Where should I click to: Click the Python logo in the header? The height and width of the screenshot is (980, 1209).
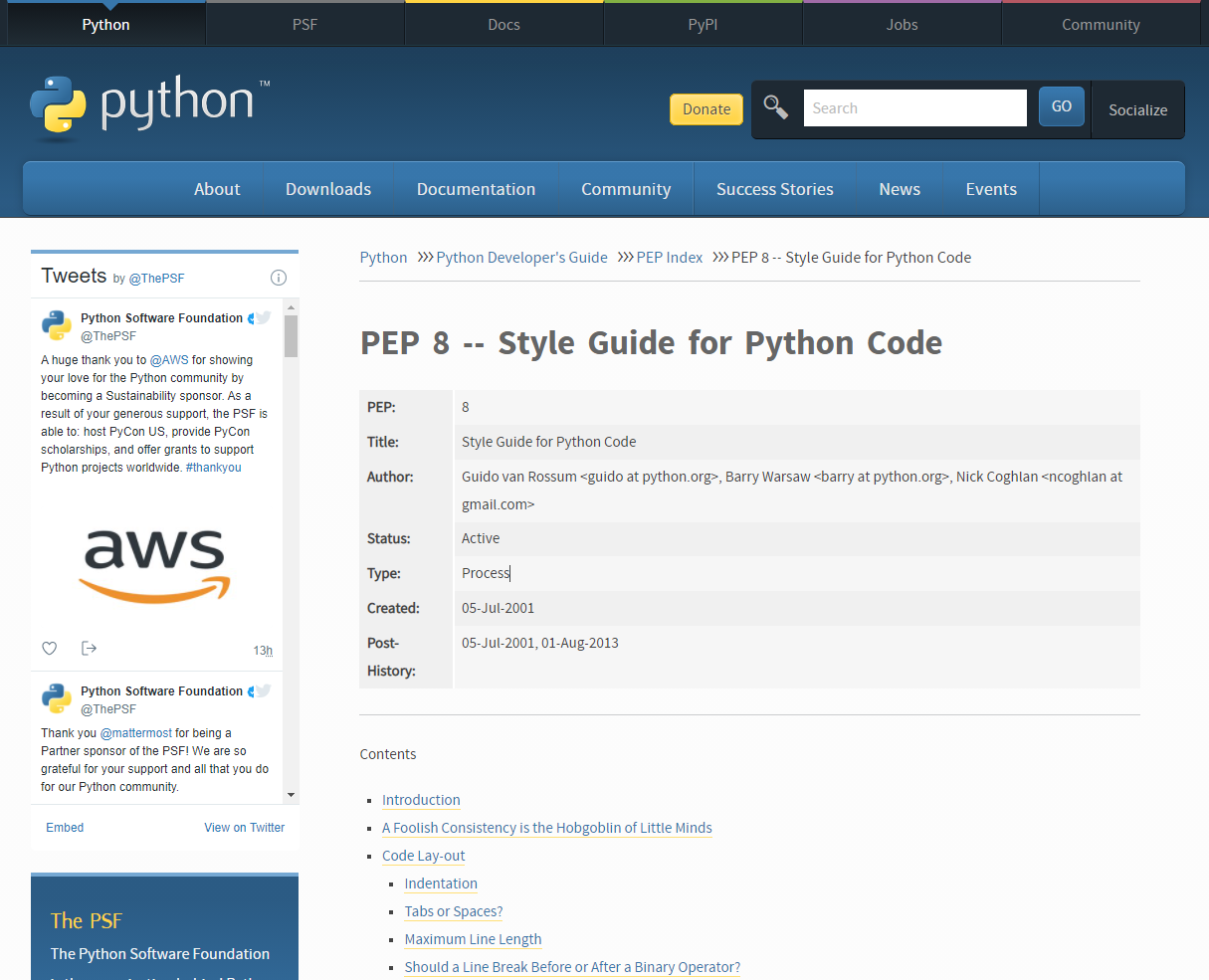coord(149,106)
